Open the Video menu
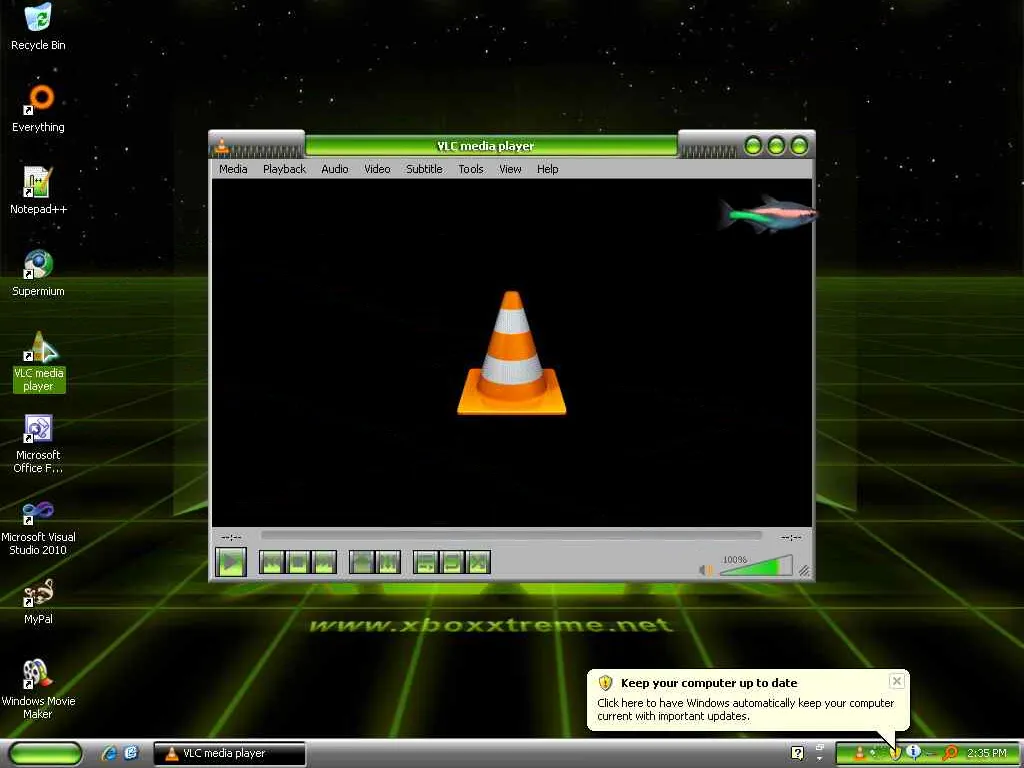Screen dimensions: 1024x768 [x=377, y=169]
